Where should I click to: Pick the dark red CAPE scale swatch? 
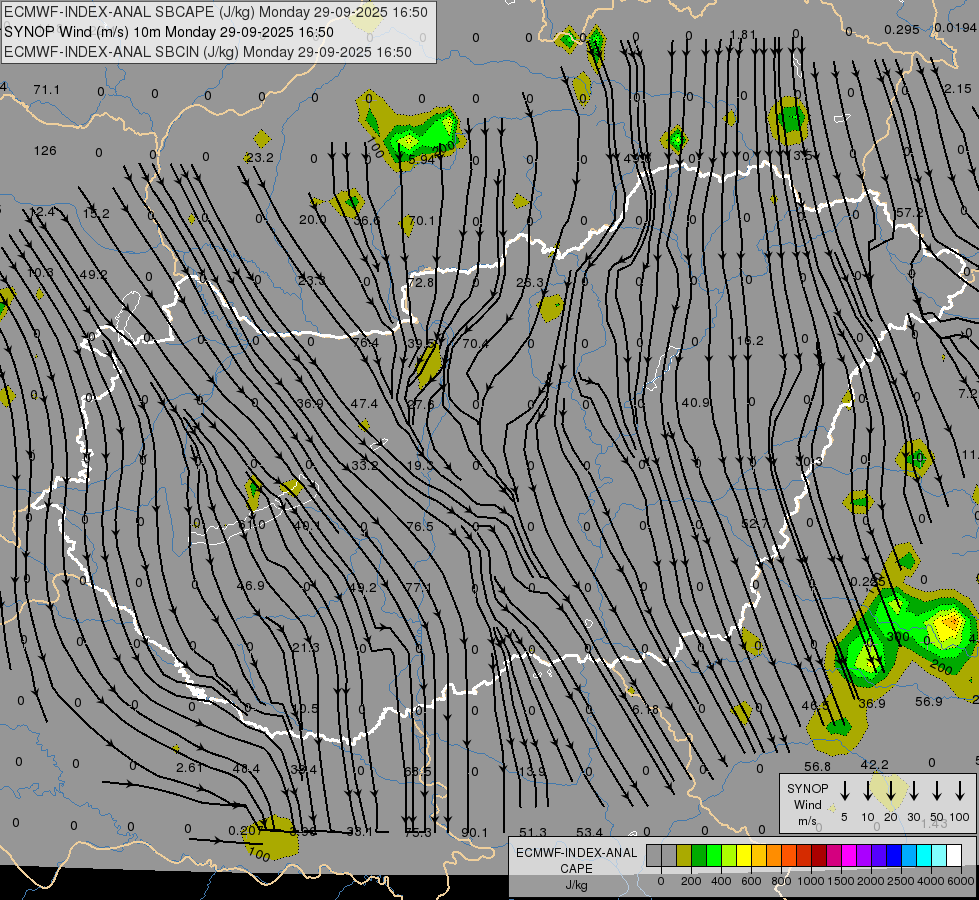[819, 856]
